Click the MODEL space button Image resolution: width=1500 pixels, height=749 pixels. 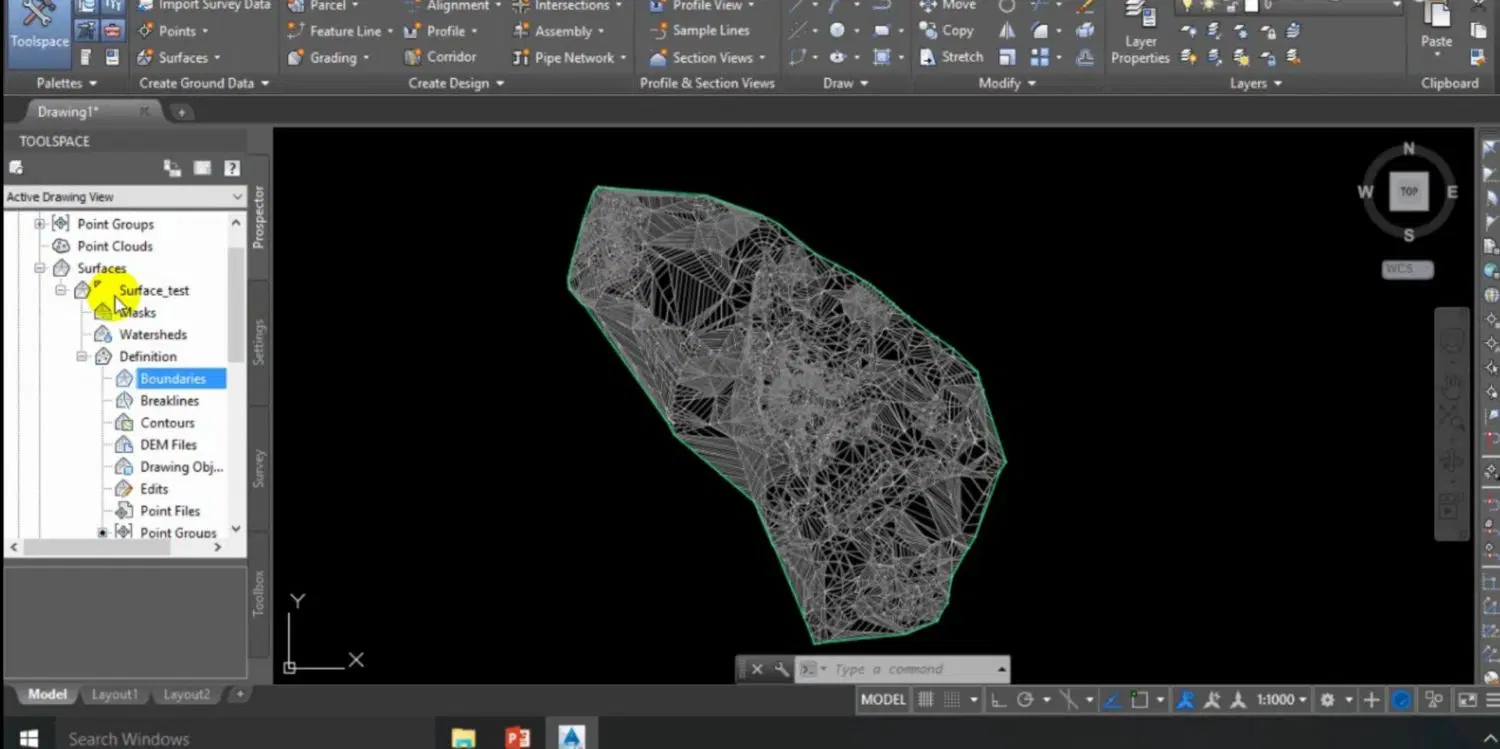coord(883,700)
